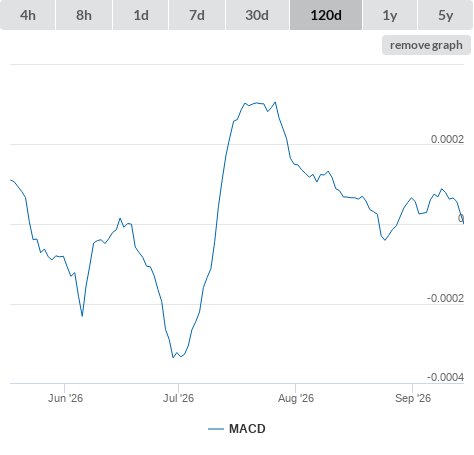Viewport: 474px width, 455px height.
Task: Select the 5y time range tab
Action: (446, 15)
